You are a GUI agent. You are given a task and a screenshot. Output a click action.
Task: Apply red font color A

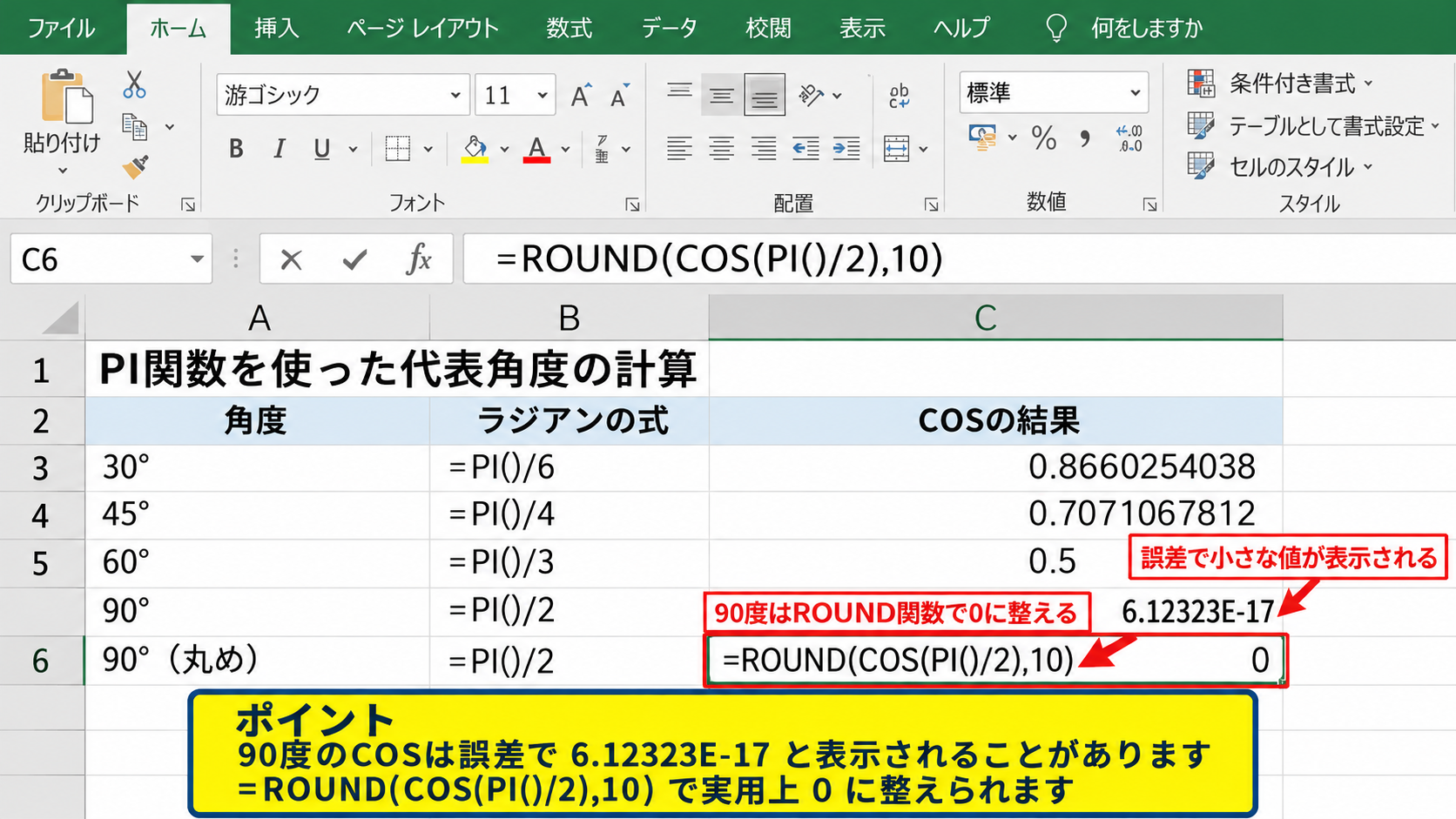tap(537, 149)
